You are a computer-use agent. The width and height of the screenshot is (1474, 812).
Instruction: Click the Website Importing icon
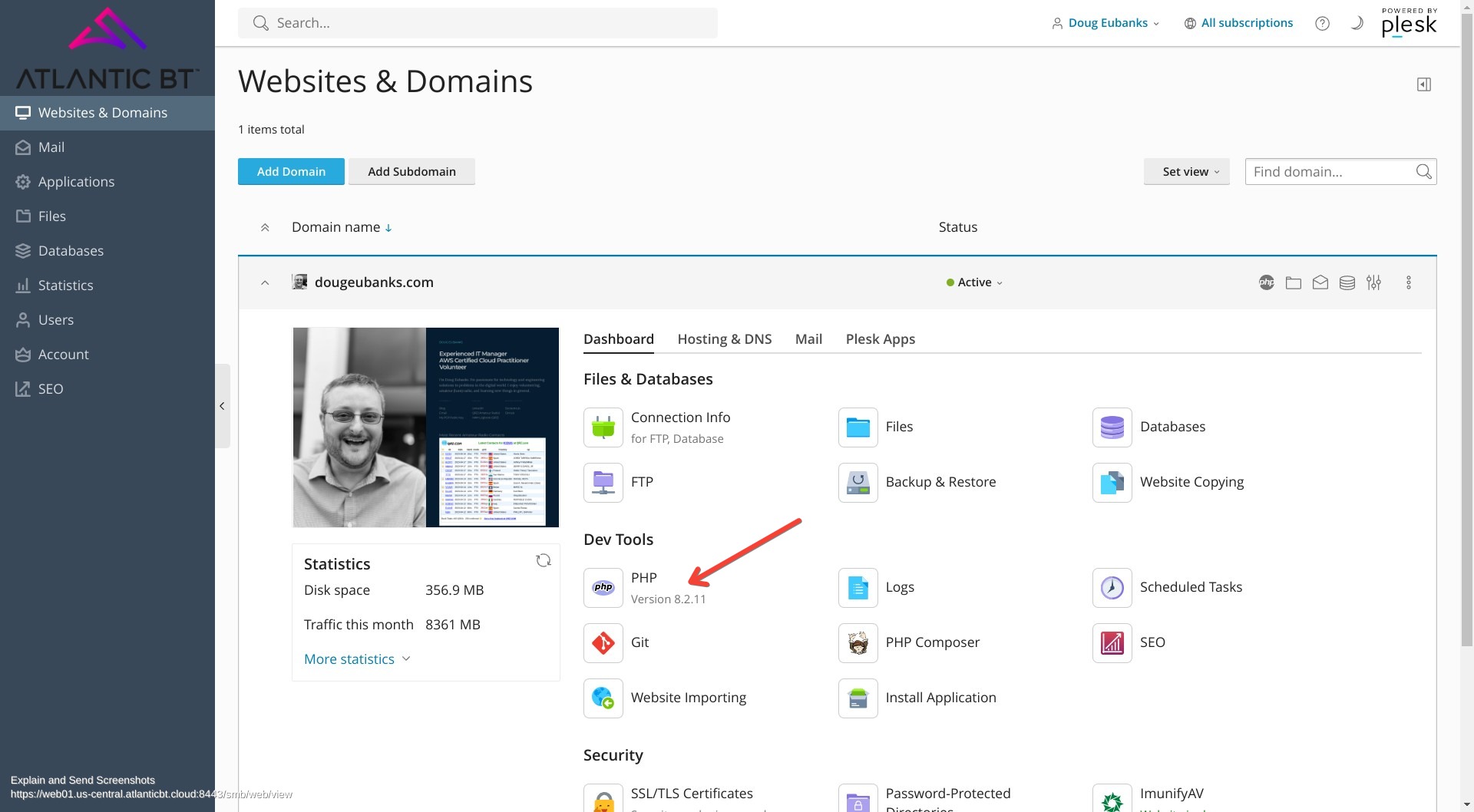click(x=603, y=698)
